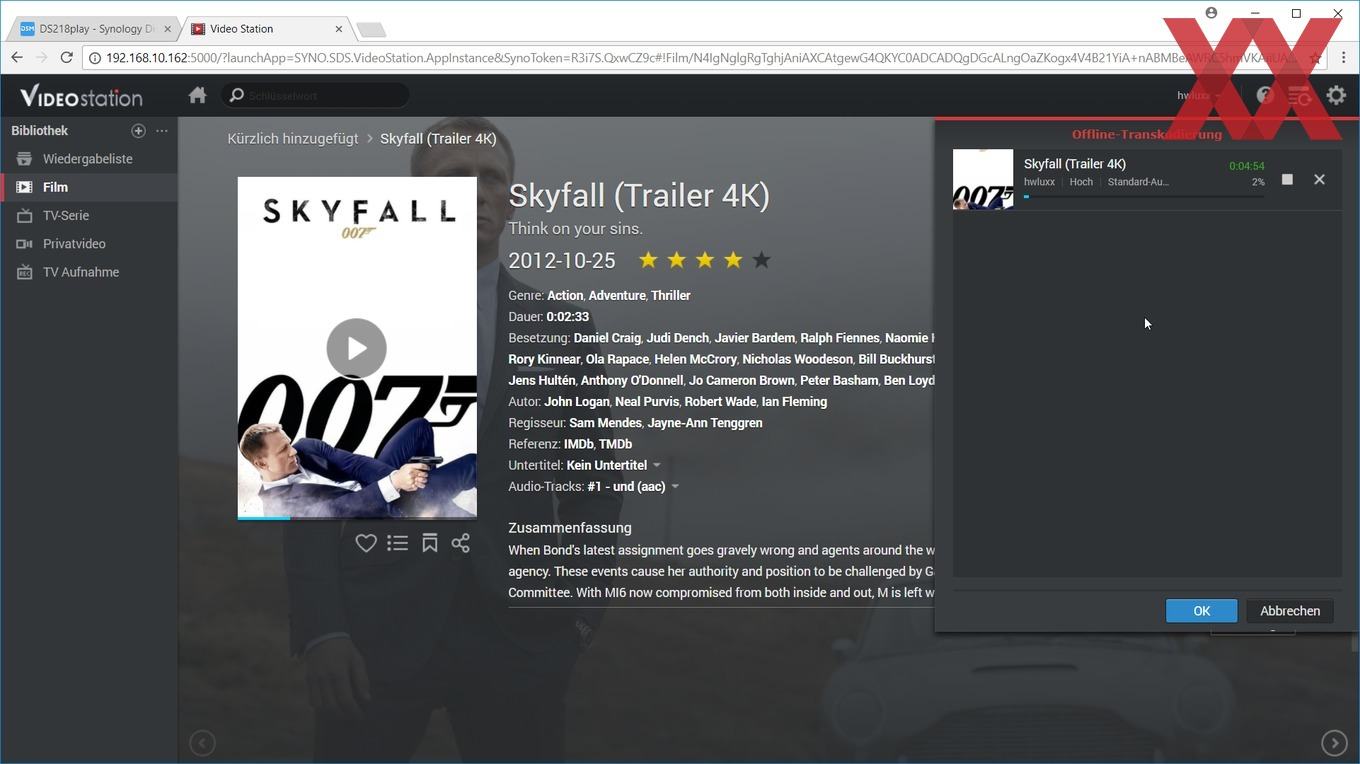Add Skyfall to favorites heart icon

click(366, 543)
